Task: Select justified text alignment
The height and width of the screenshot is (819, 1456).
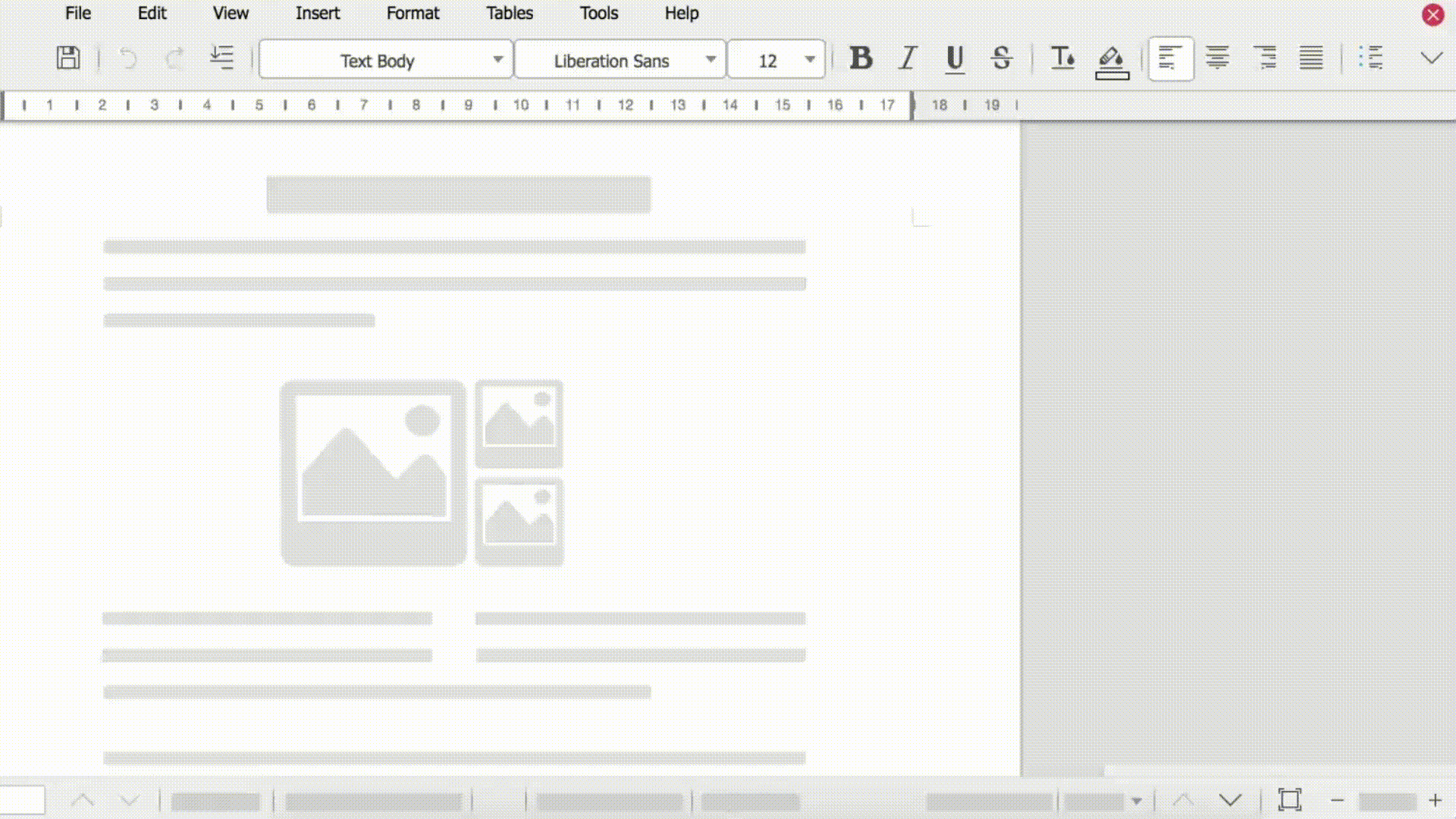Action: [1310, 58]
